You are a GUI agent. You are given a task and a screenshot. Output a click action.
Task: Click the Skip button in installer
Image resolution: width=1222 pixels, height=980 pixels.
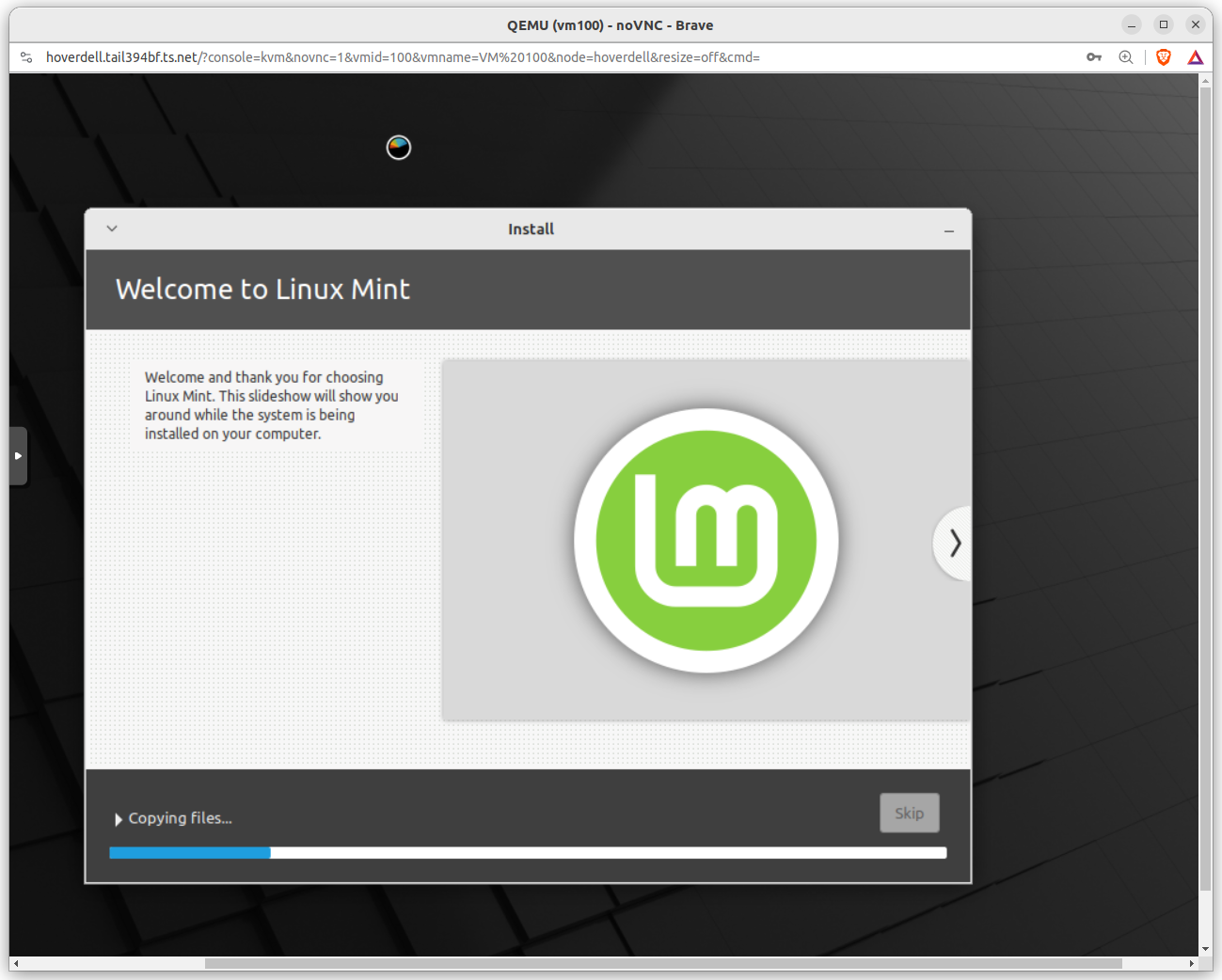[909, 813]
